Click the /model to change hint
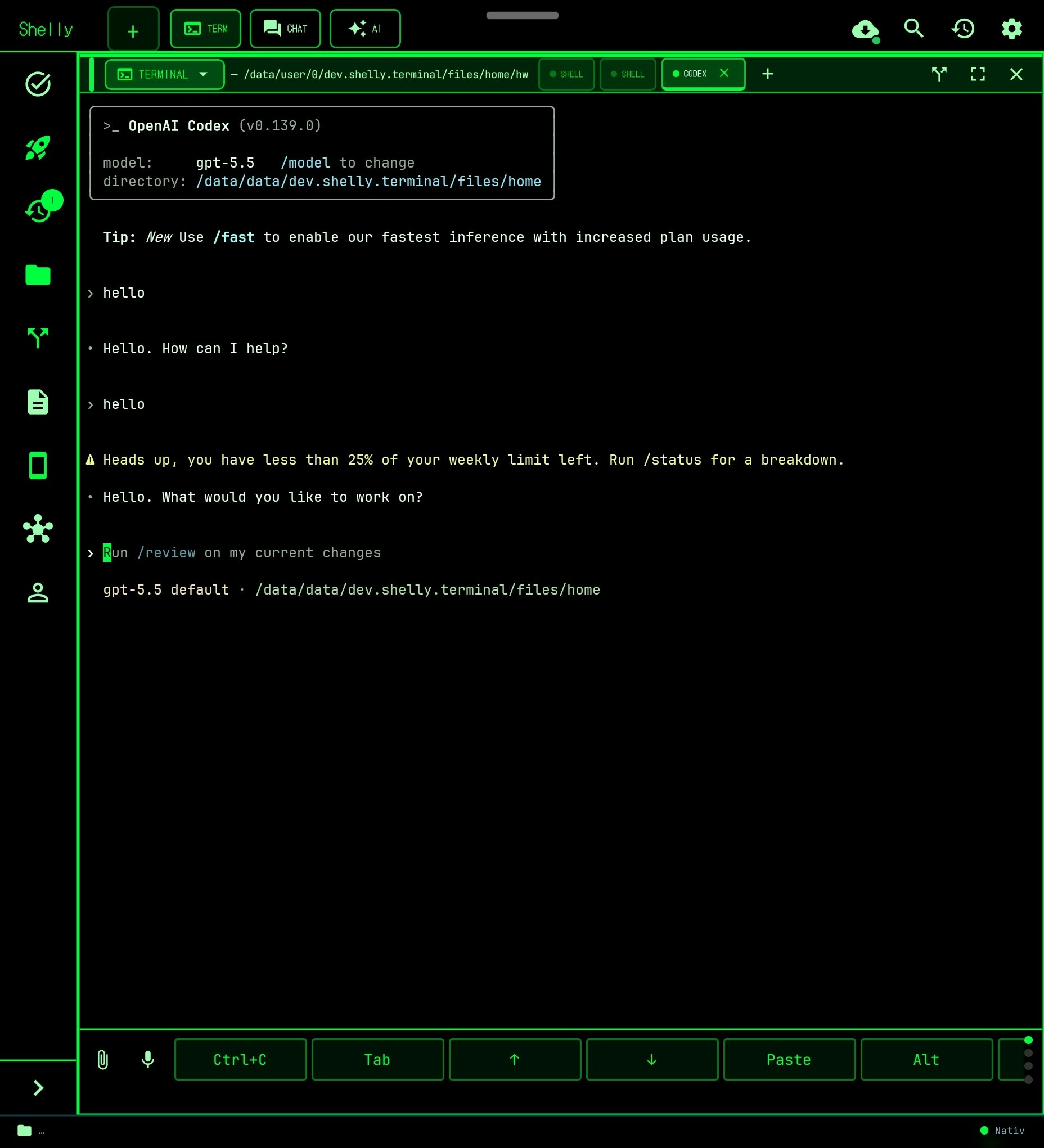The width and height of the screenshot is (1044, 1148). pyautogui.click(x=348, y=163)
